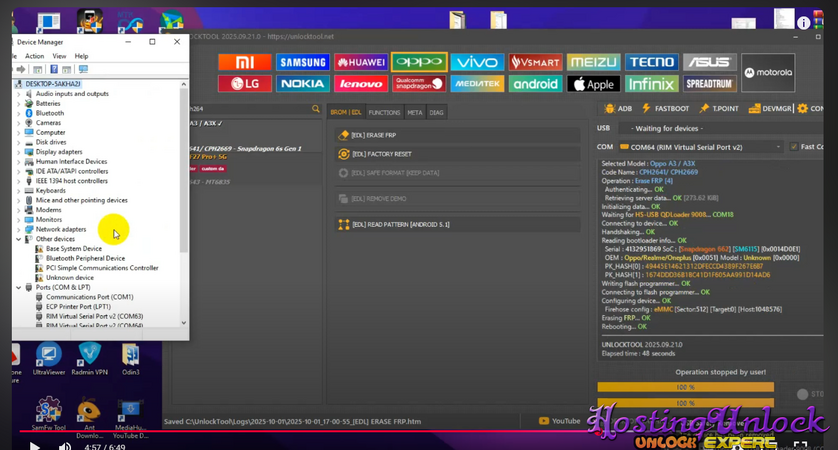This screenshot has height=450, width=838.
Task: Seek using the red video progress bar
Action: pyautogui.click(x=300, y=432)
